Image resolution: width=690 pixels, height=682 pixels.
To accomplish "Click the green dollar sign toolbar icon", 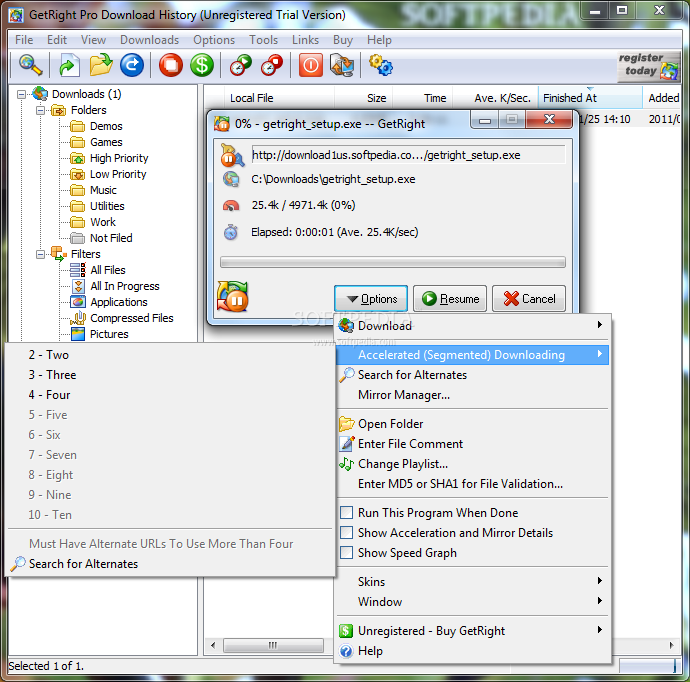I will coord(202,65).
